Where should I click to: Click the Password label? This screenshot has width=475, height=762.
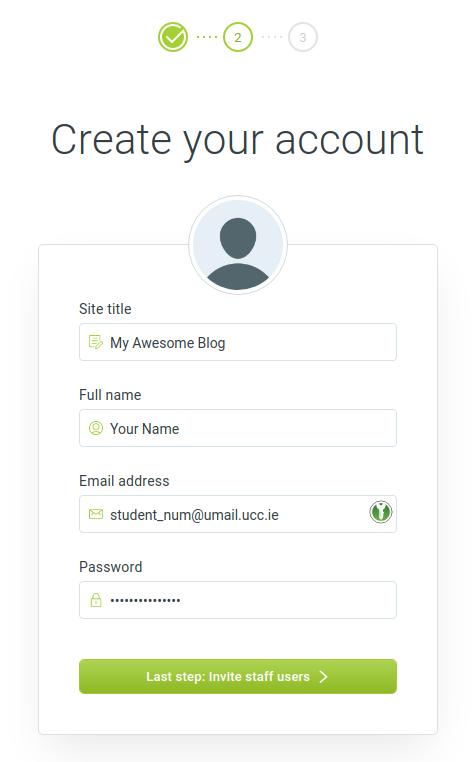click(110, 567)
